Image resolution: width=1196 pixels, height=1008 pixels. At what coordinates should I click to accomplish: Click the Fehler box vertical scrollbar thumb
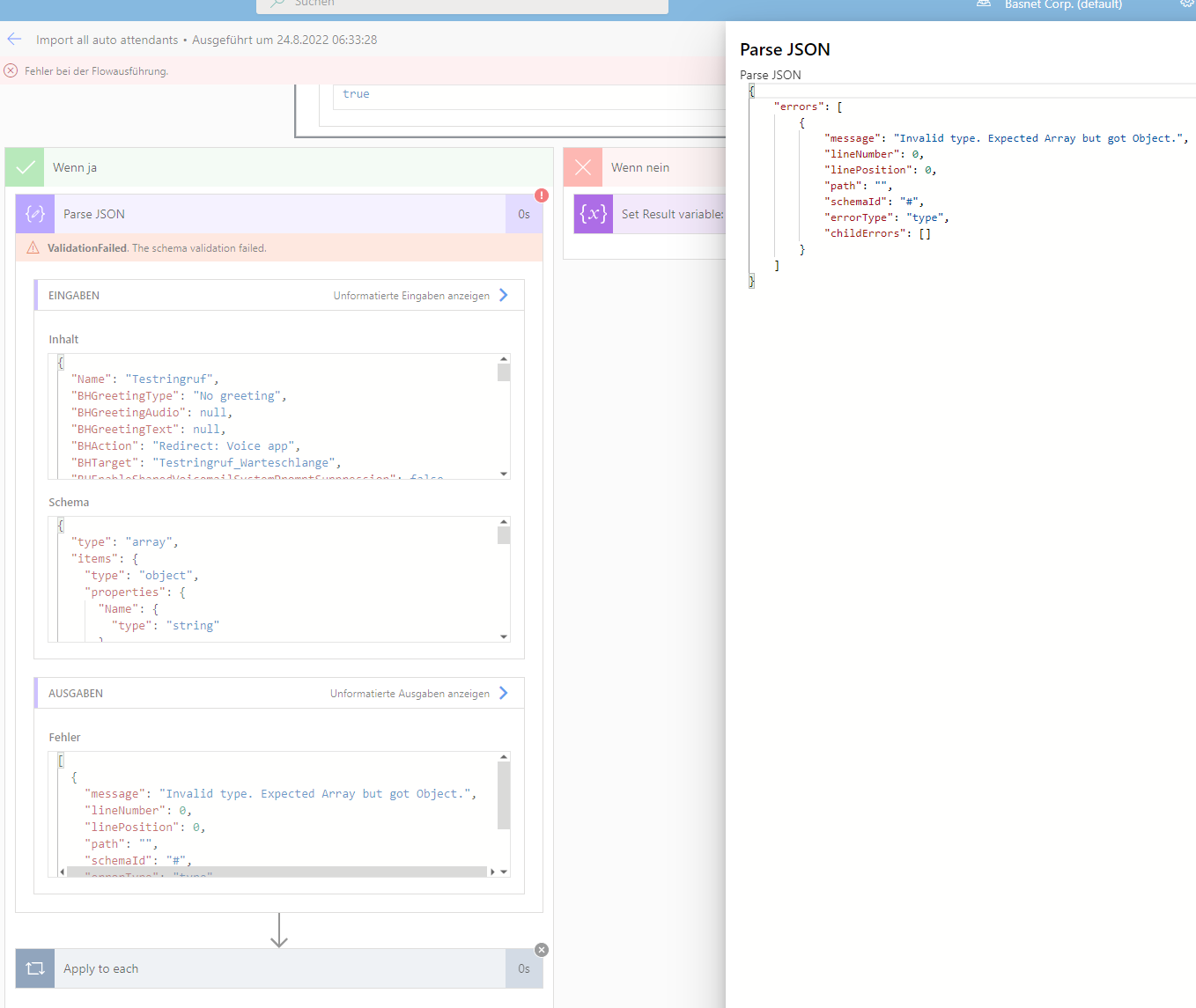point(504,796)
